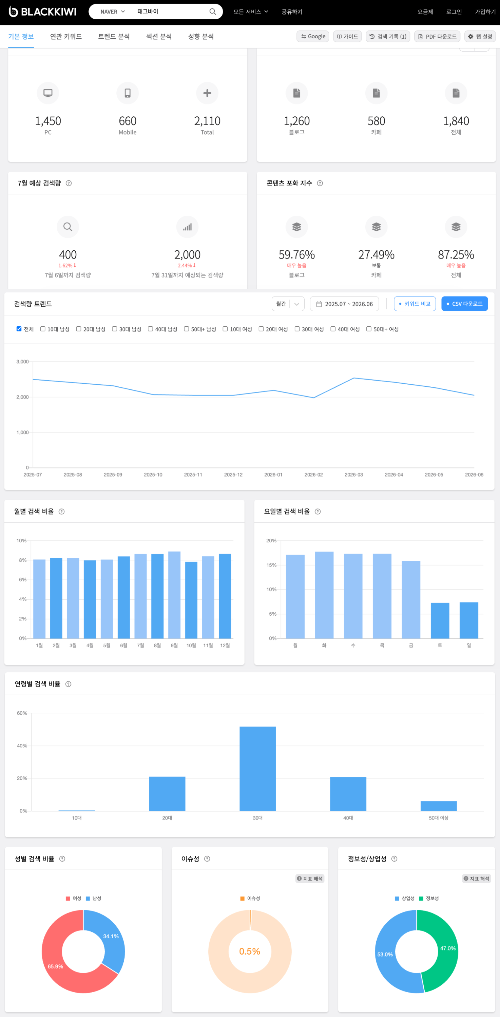Viewport: 500px width, 1017px height.
Task: Click the bar signal icon above 2,000
Action: point(187,227)
